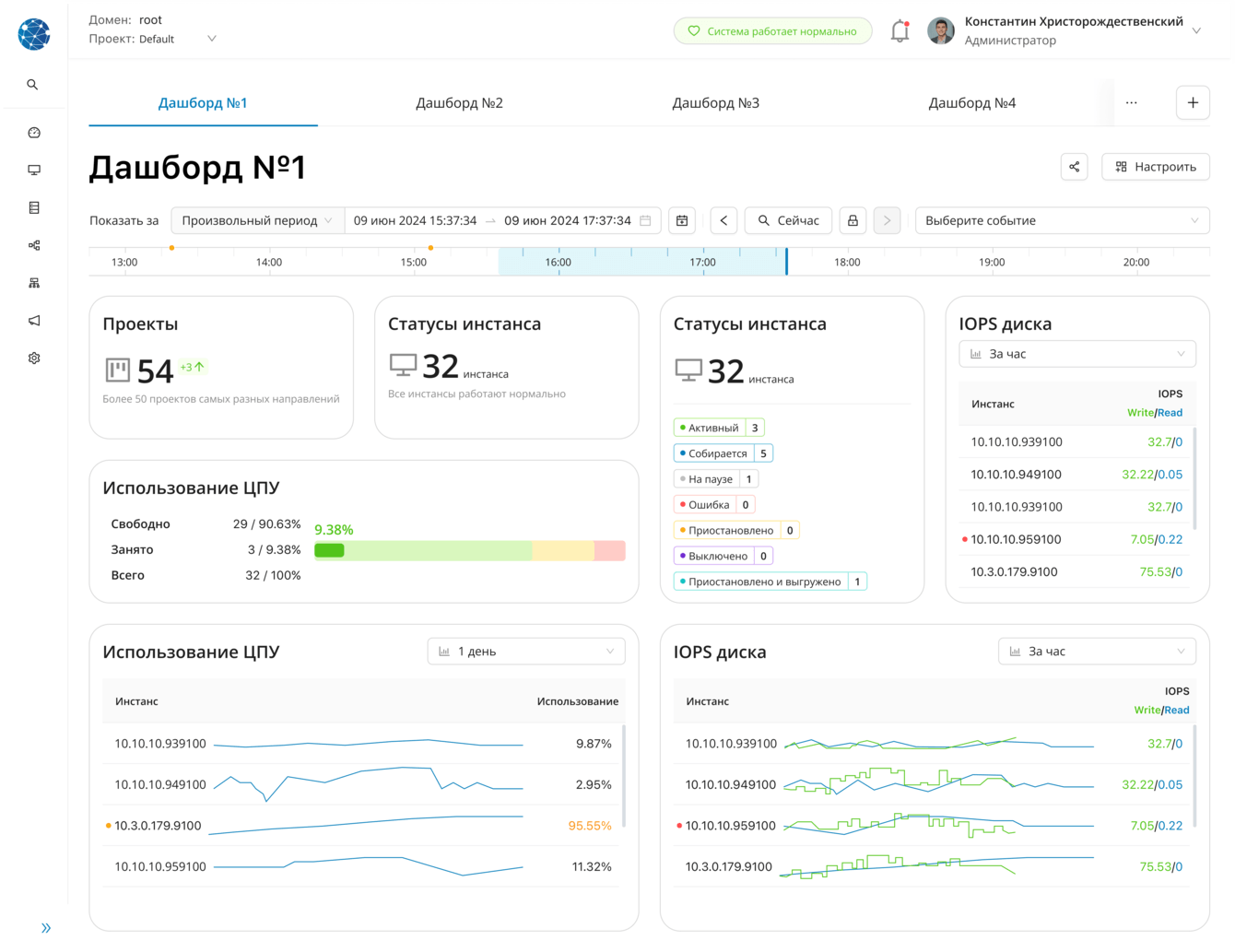Screen dimensions: 1235x952
Task: Click the calendar icon next to date range
Action: [x=682, y=221]
